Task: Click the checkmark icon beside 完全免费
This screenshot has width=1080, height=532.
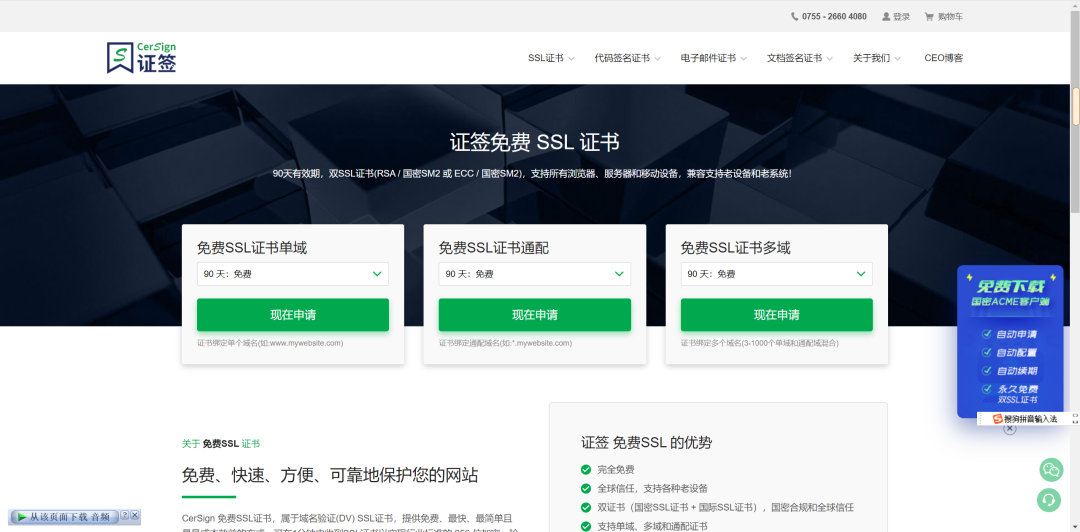Action: (x=586, y=470)
